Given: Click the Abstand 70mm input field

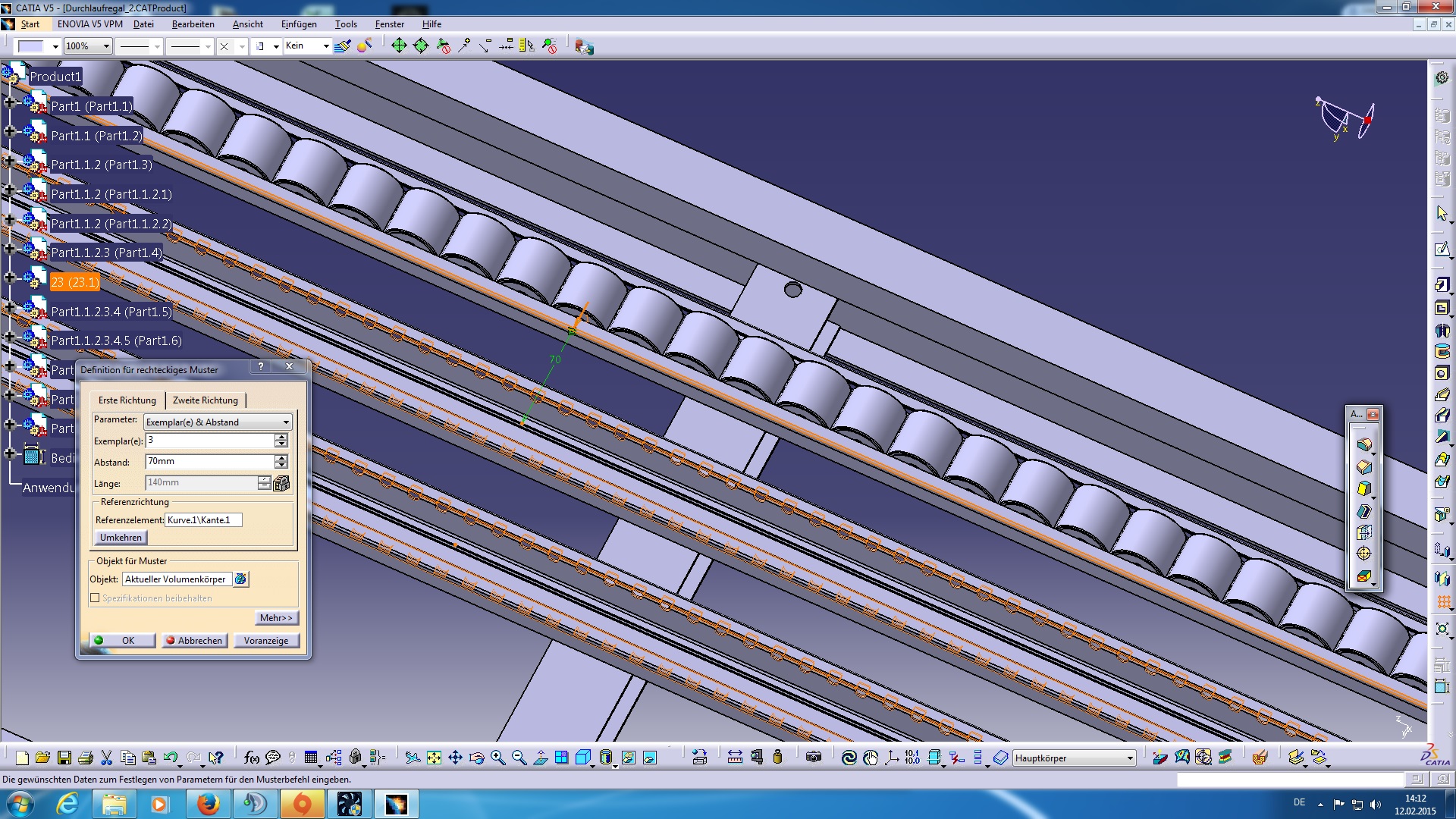Looking at the screenshot, I should 209,462.
